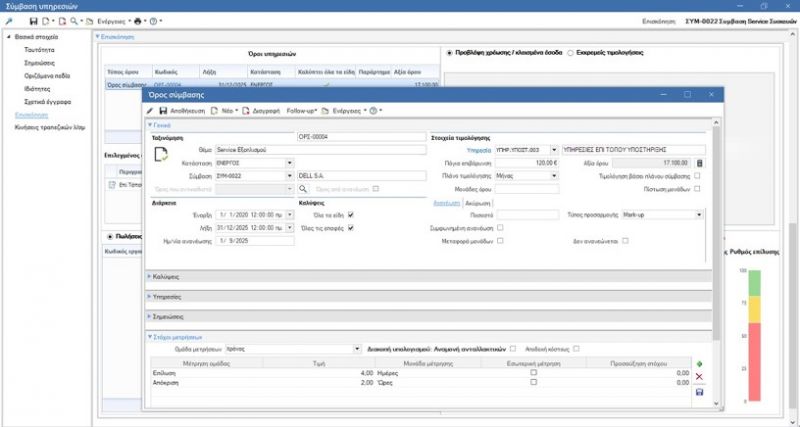Click the magnifier search icon in main toolbar
The height and width of the screenshot is (427, 800).
pos(74,21)
